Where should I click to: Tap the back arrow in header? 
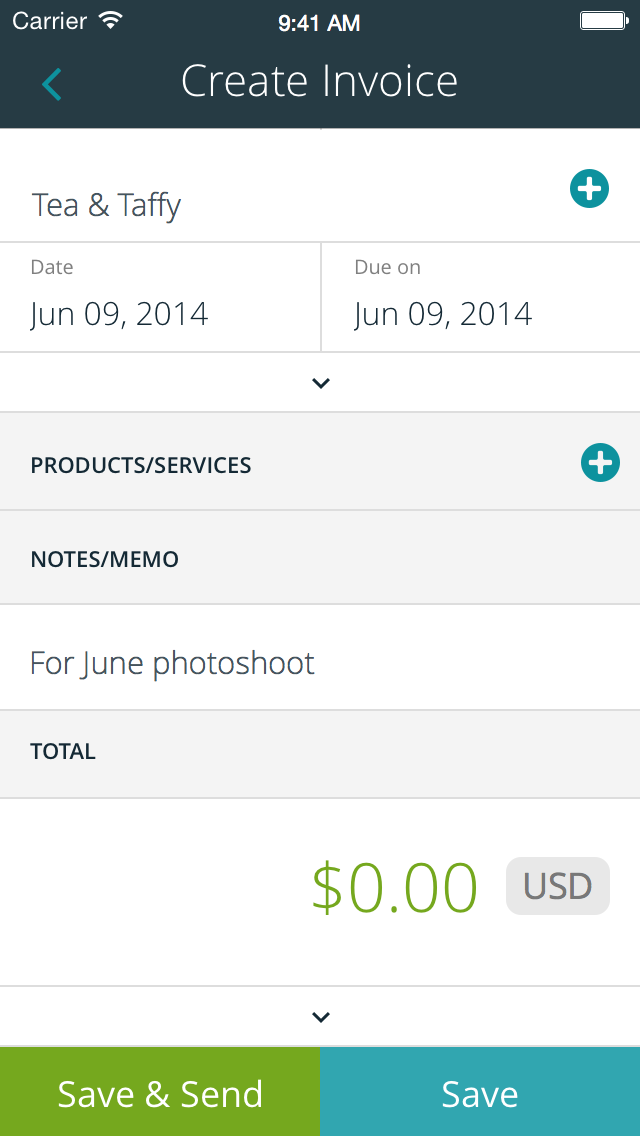coord(52,84)
